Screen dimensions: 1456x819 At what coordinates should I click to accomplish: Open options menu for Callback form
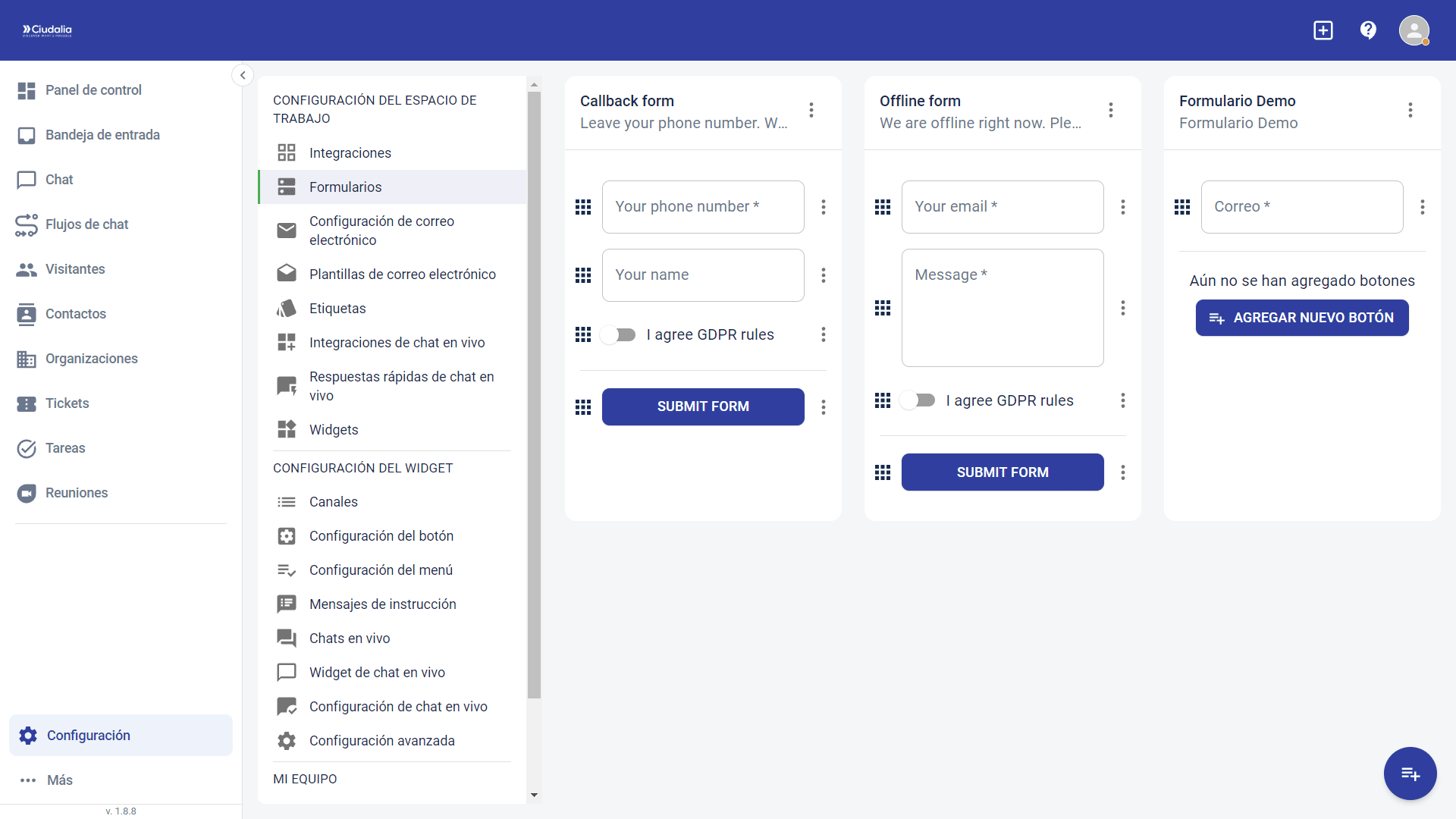click(x=811, y=110)
